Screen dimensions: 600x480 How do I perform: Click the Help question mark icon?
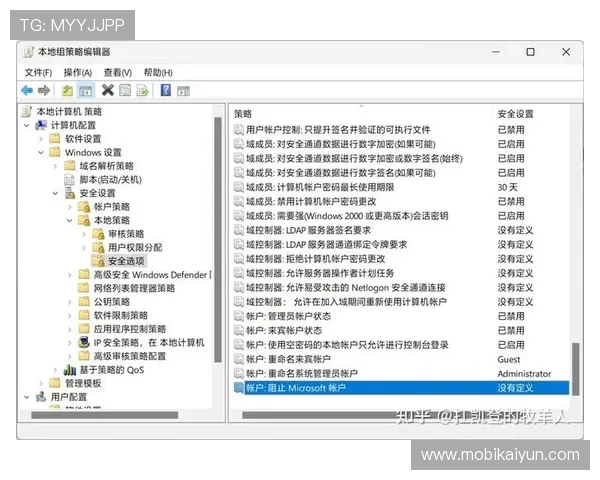coord(166,90)
